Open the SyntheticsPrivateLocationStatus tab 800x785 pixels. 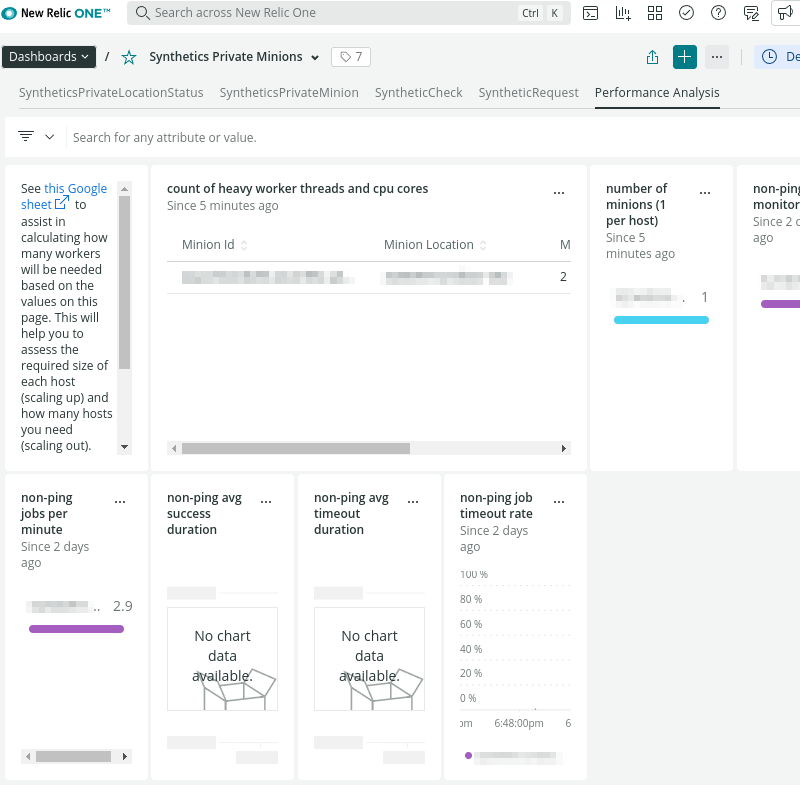(111, 92)
